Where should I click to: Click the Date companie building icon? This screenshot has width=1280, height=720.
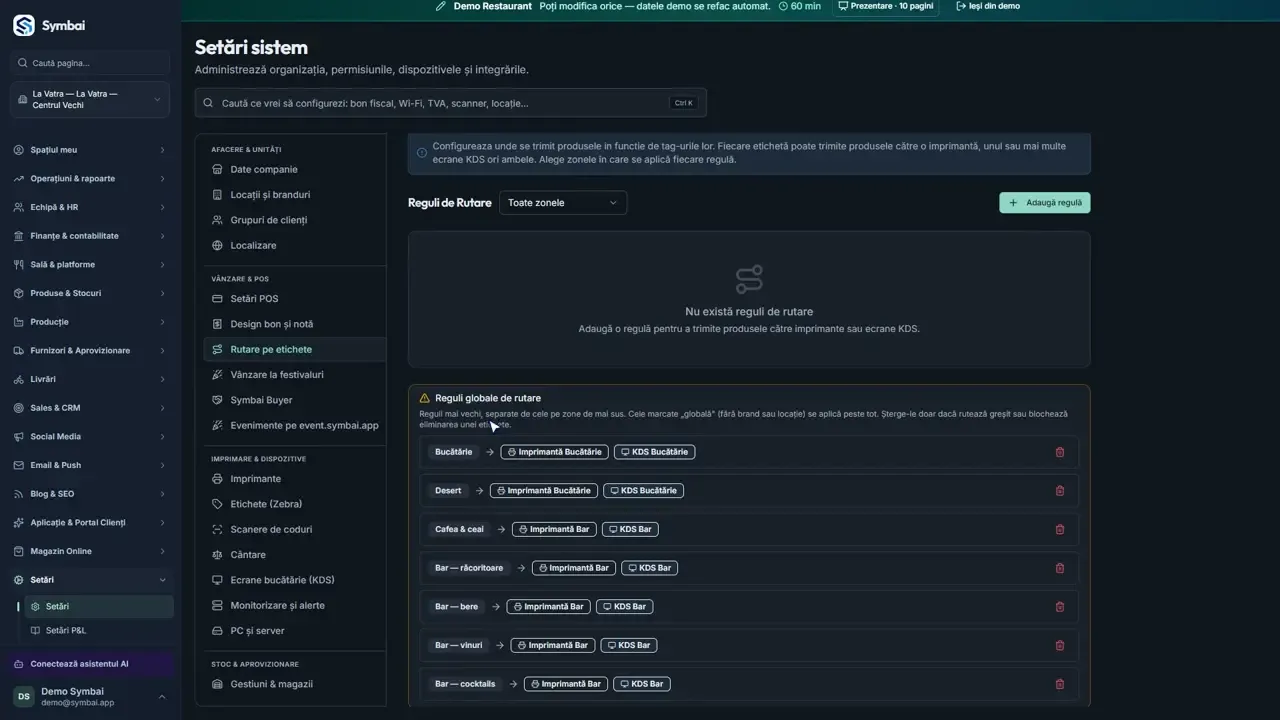point(218,169)
